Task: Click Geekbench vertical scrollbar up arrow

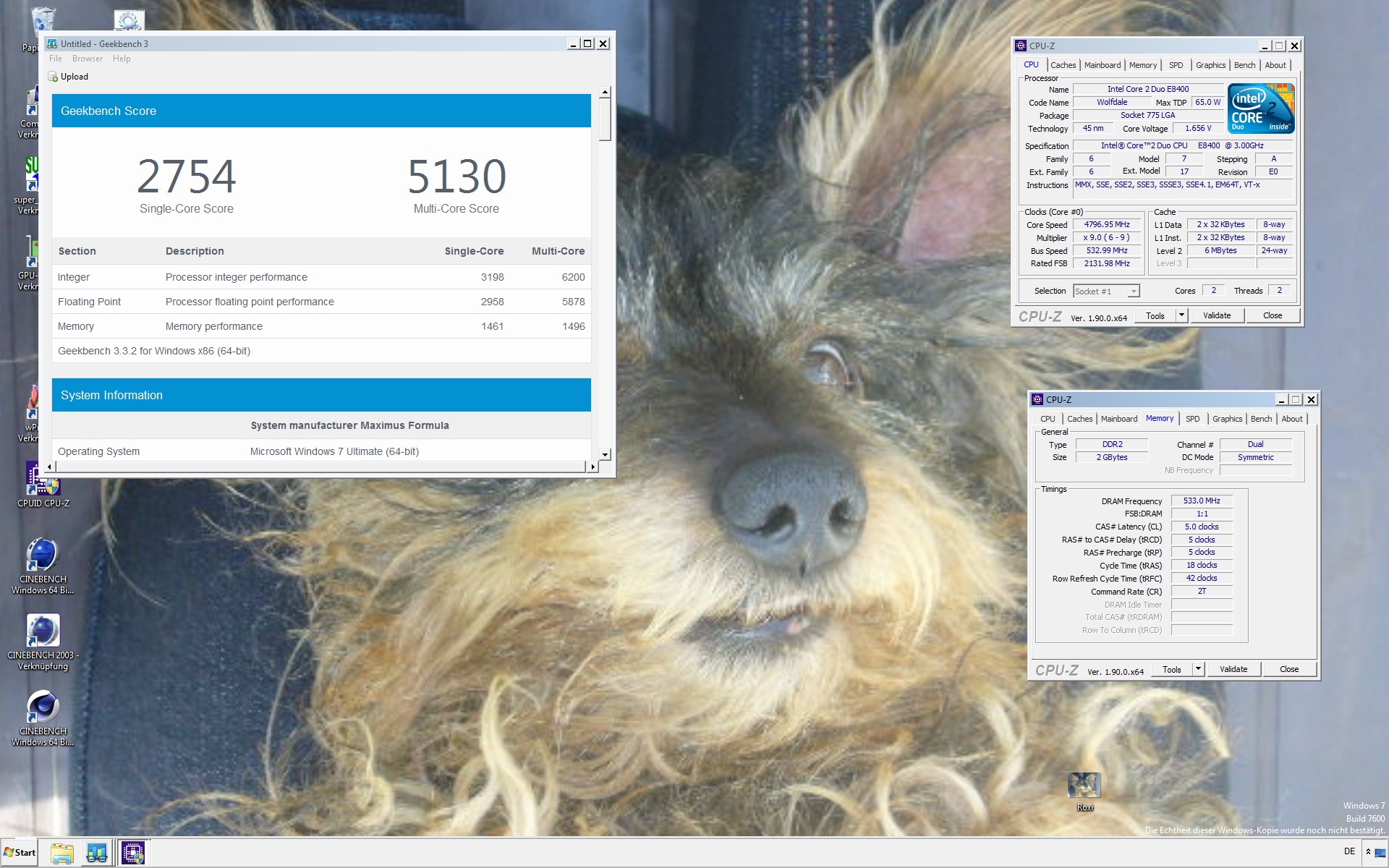Action: pos(605,93)
